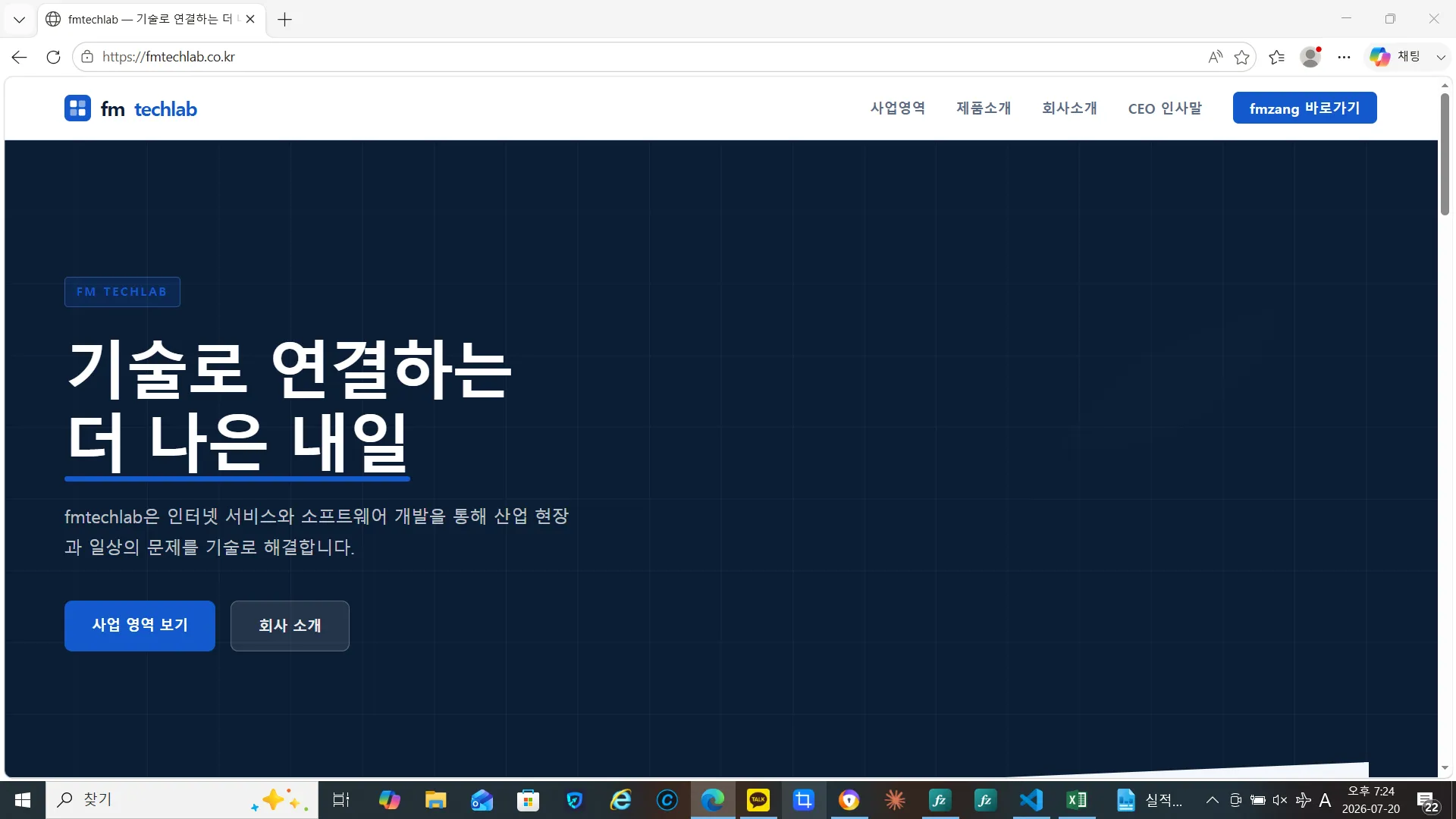Open the notification center icon

pos(1429,801)
